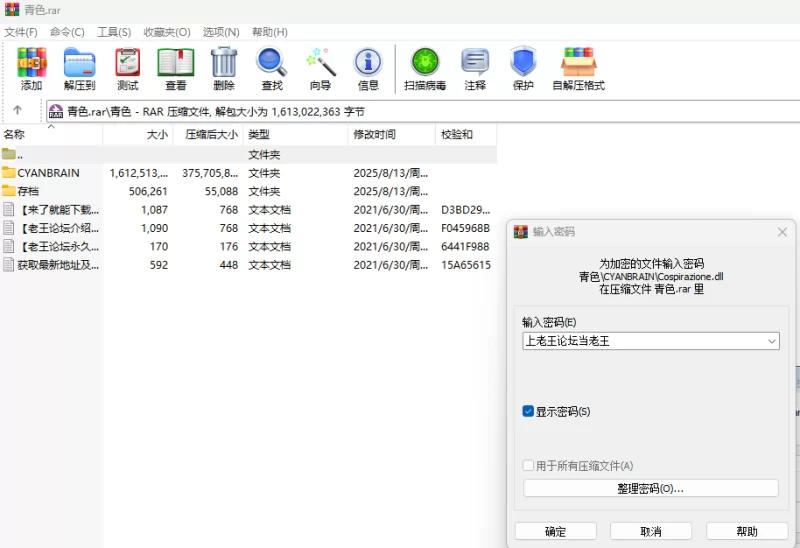Open the 命令(C) menu
Image resolution: width=800 pixels, height=548 pixels.
[x=67, y=32]
